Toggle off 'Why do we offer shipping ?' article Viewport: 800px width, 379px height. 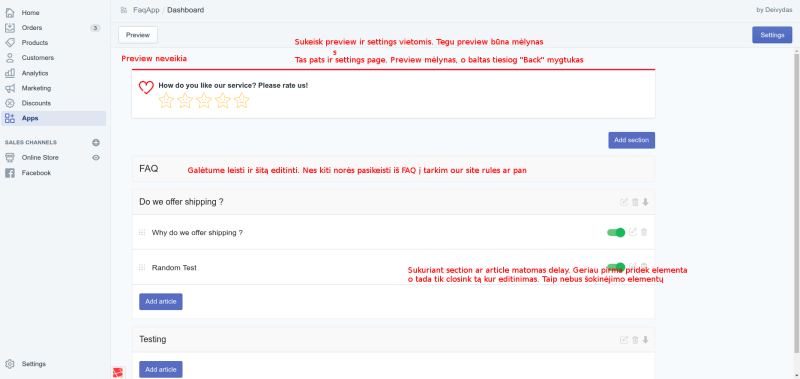(616, 233)
